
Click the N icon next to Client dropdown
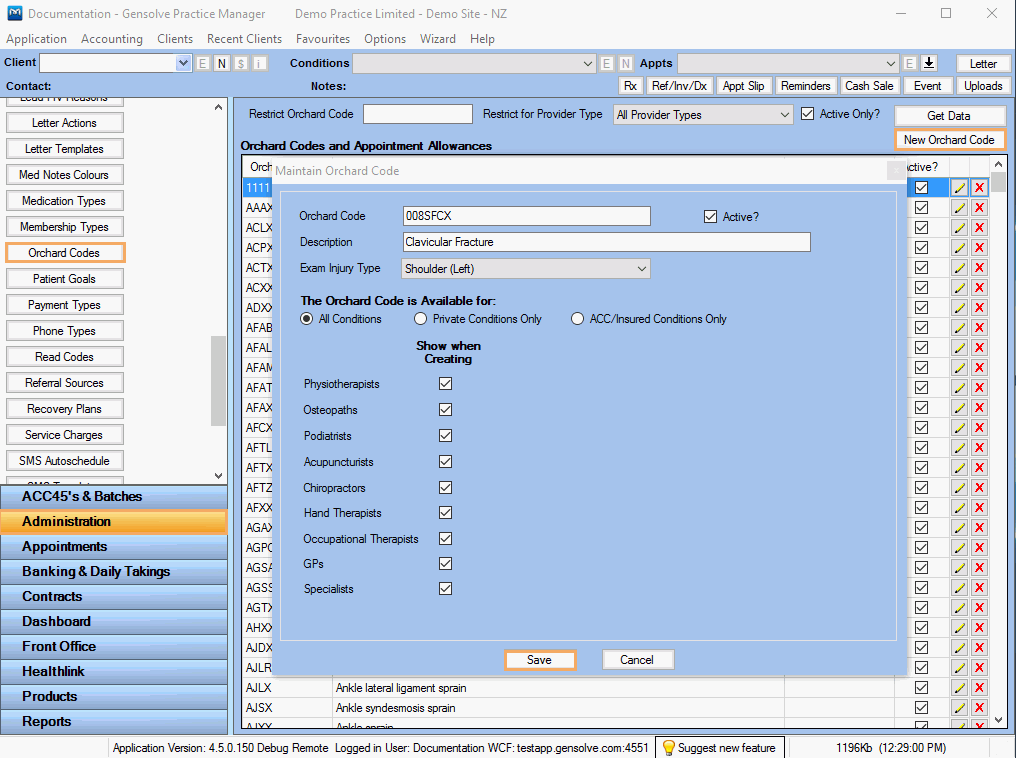point(222,63)
